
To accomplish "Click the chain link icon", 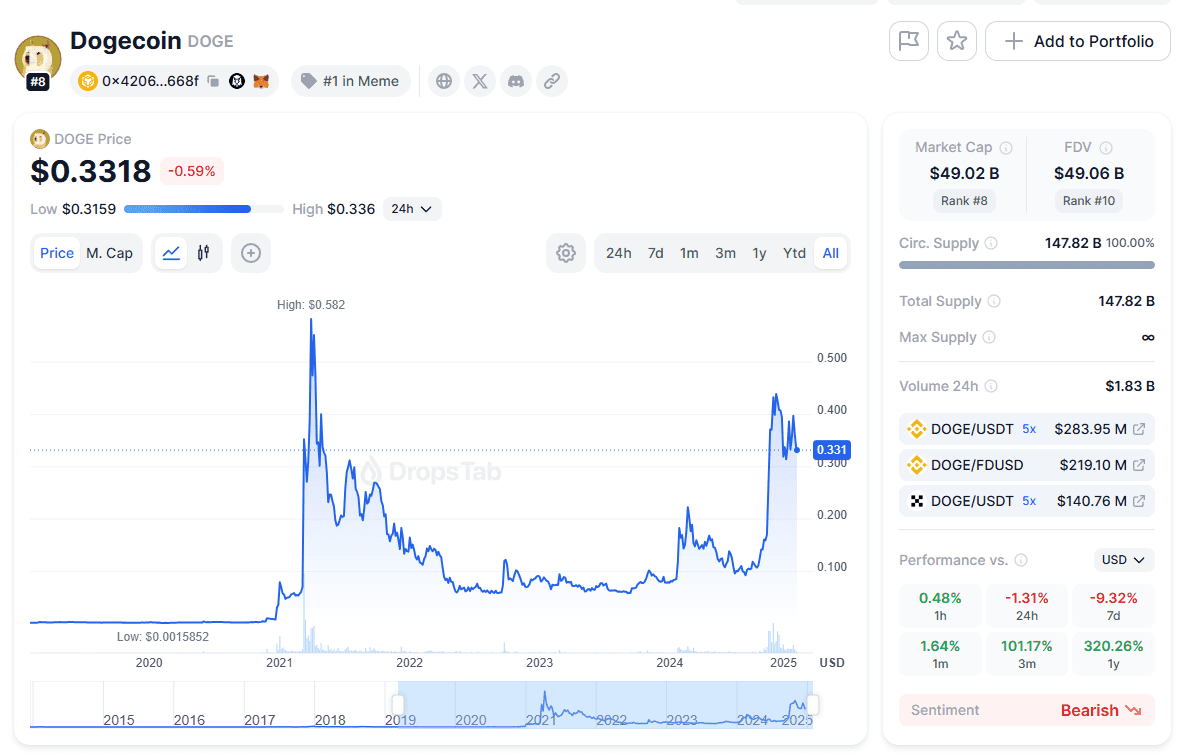I will 552,81.
